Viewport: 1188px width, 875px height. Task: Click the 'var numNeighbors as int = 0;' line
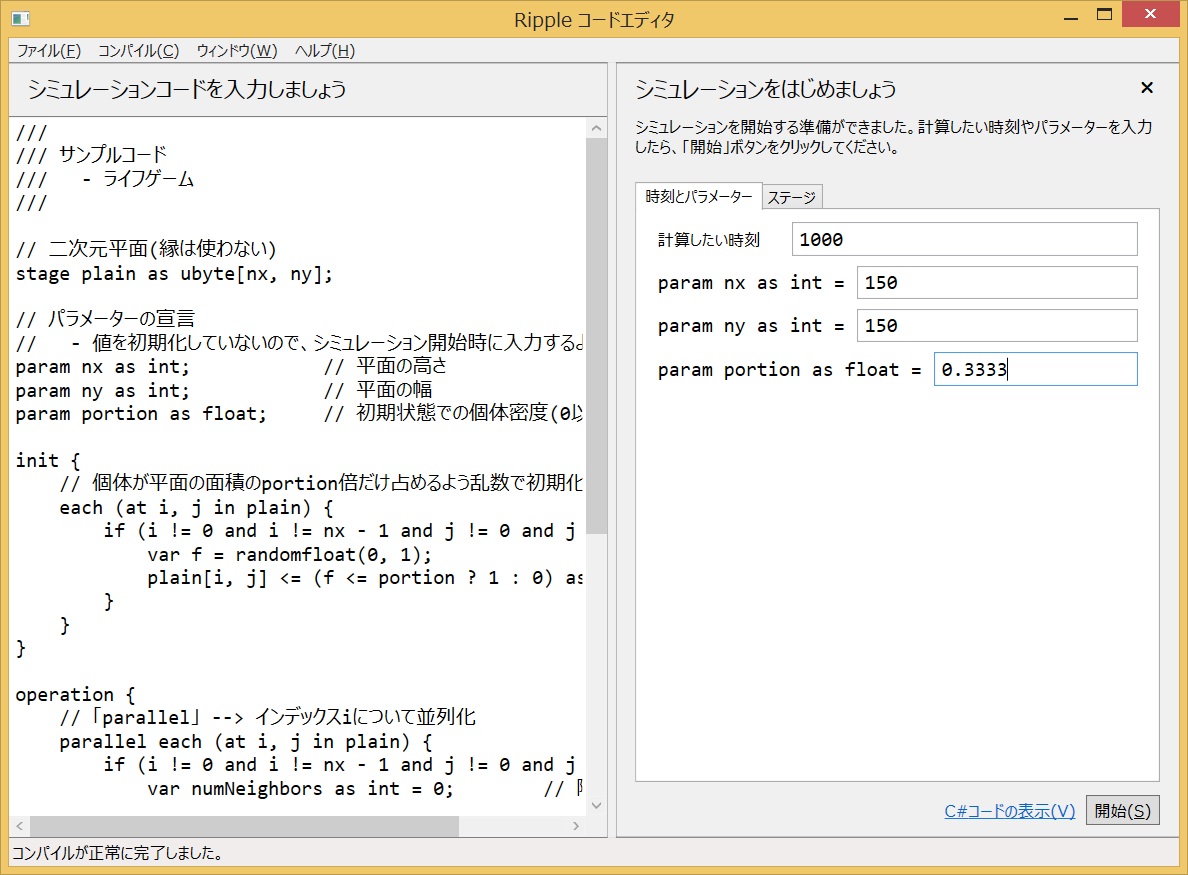point(300,789)
